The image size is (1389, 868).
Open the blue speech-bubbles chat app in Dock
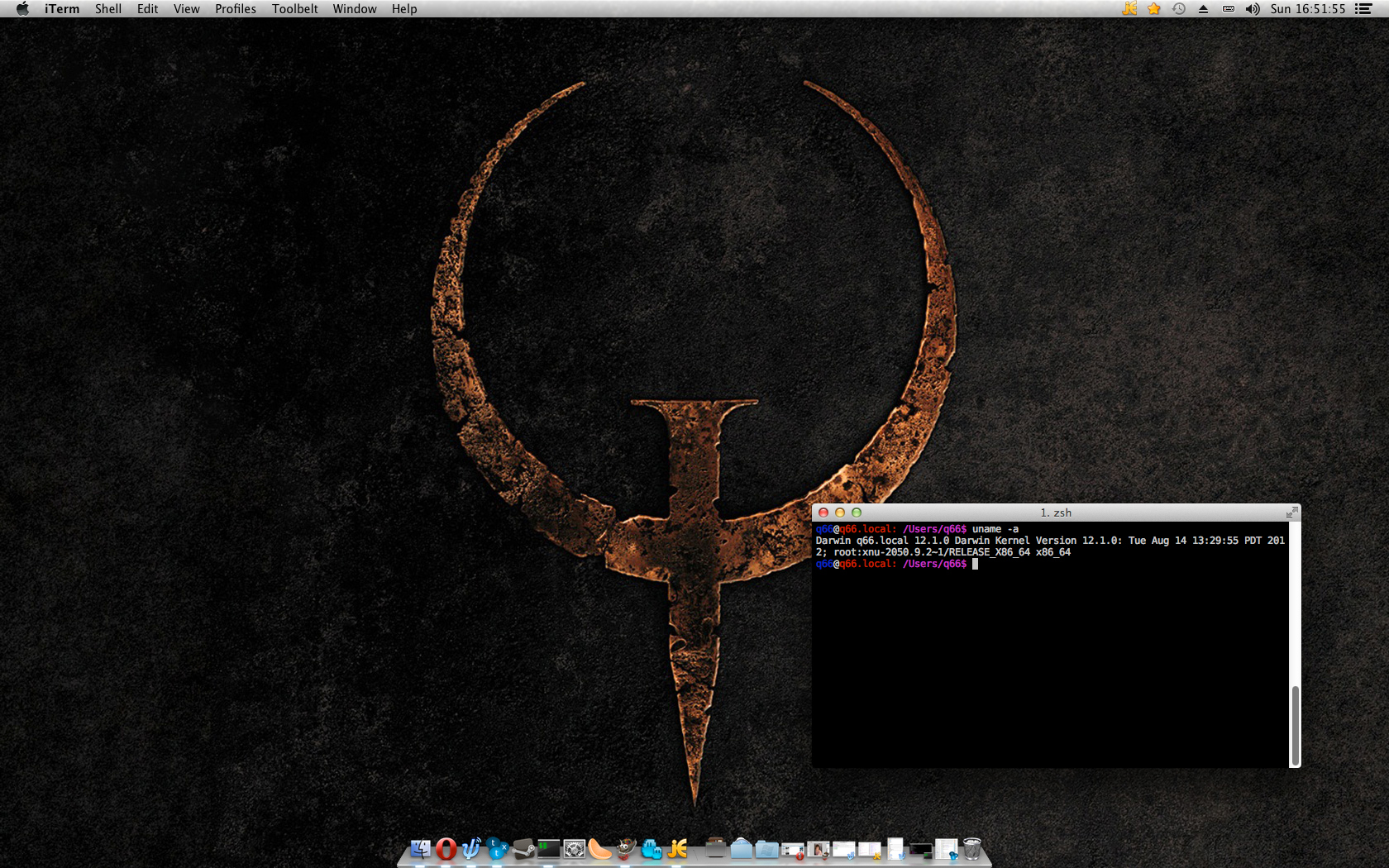497,849
